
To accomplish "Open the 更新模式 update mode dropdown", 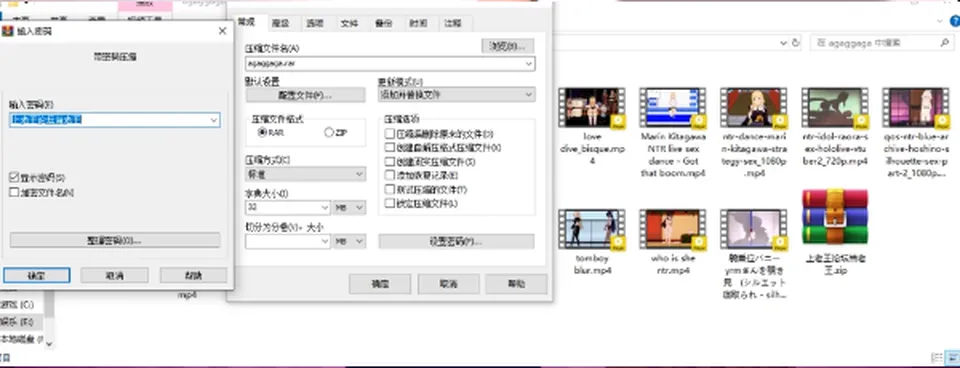I will point(457,95).
